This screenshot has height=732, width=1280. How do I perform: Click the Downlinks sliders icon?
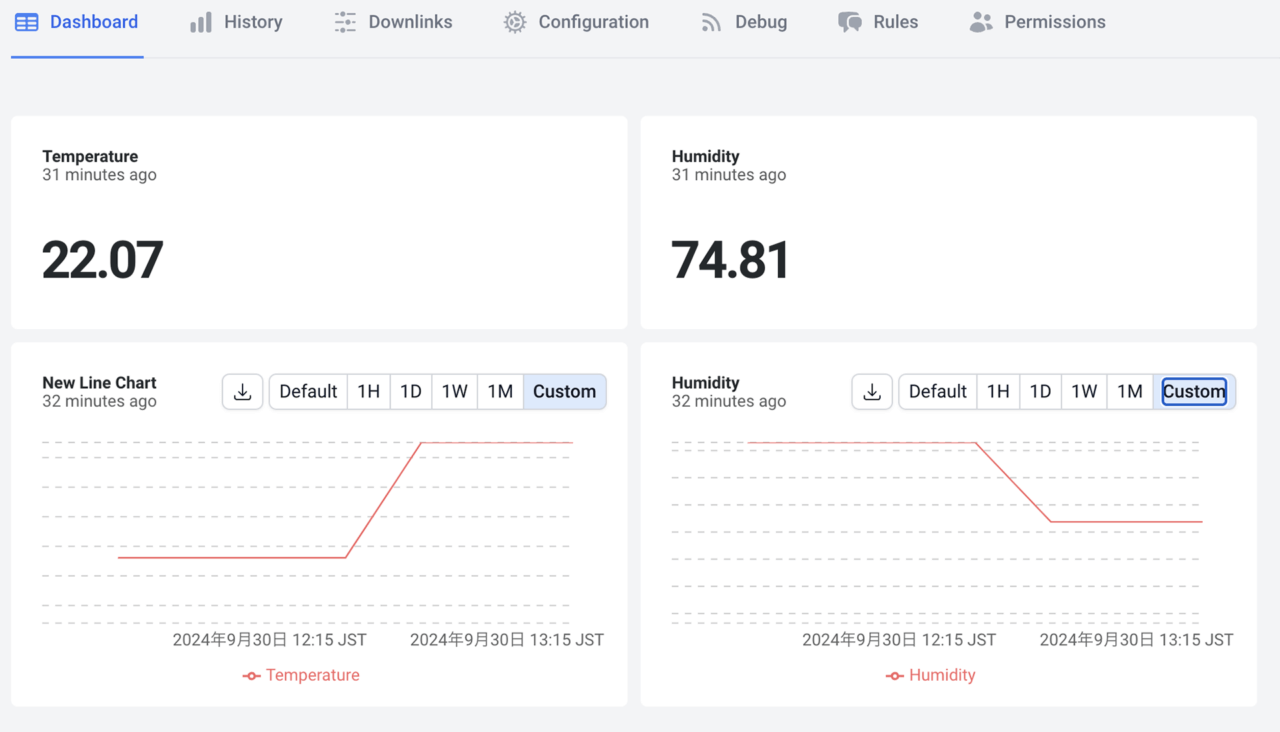click(x=345, y=22)
